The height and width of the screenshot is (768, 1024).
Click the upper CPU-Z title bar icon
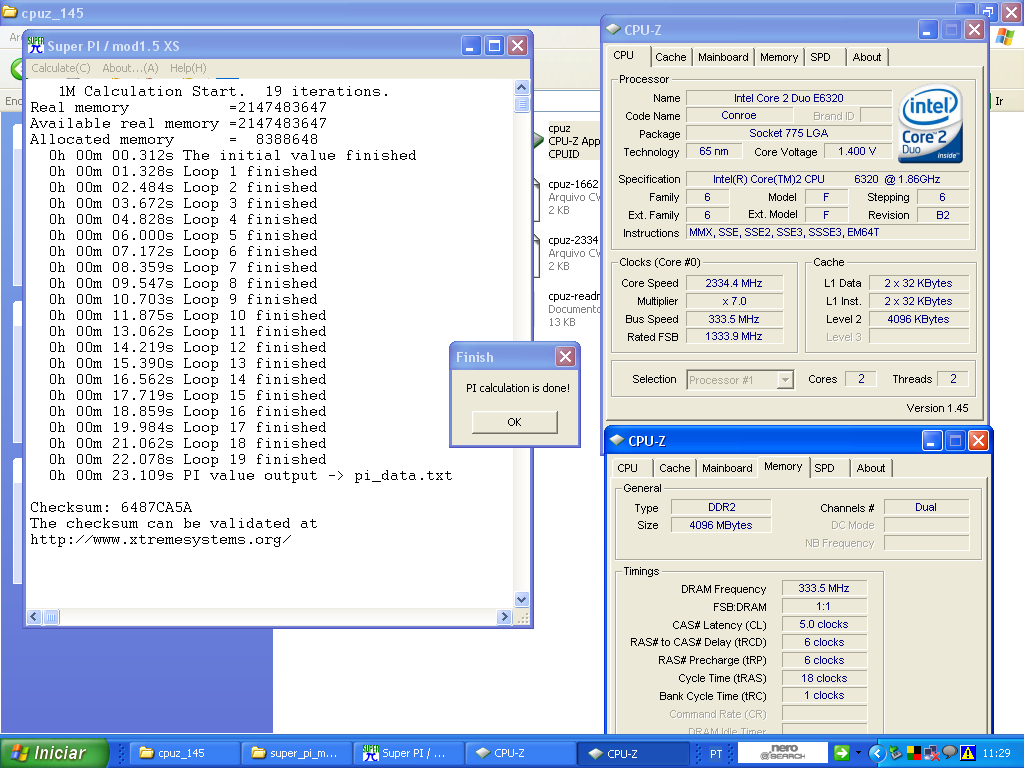click(x=613, y=29)
